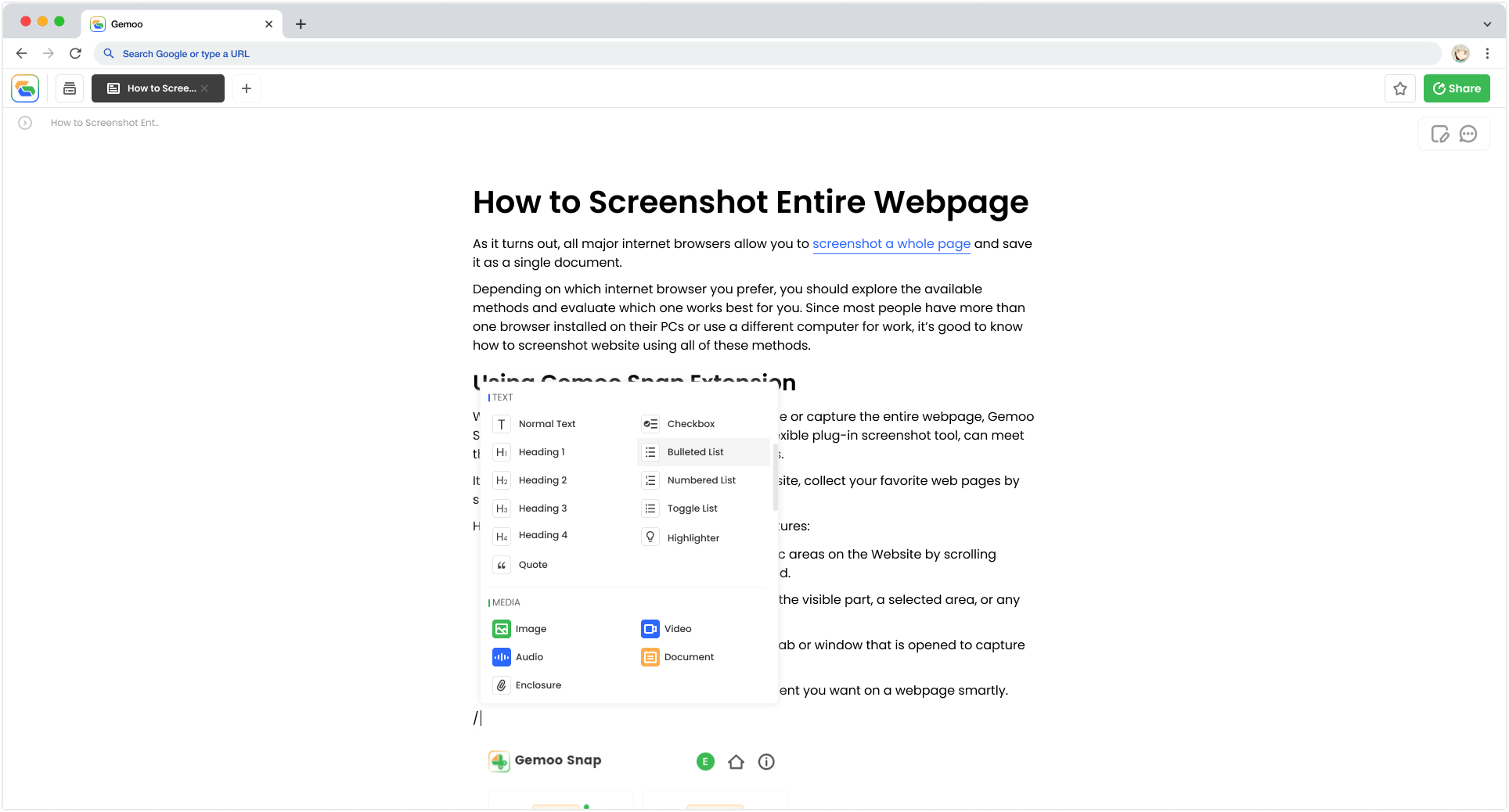Star this document as favorite
This screenshot has height=812, width=1509.
click(1400, 88)
